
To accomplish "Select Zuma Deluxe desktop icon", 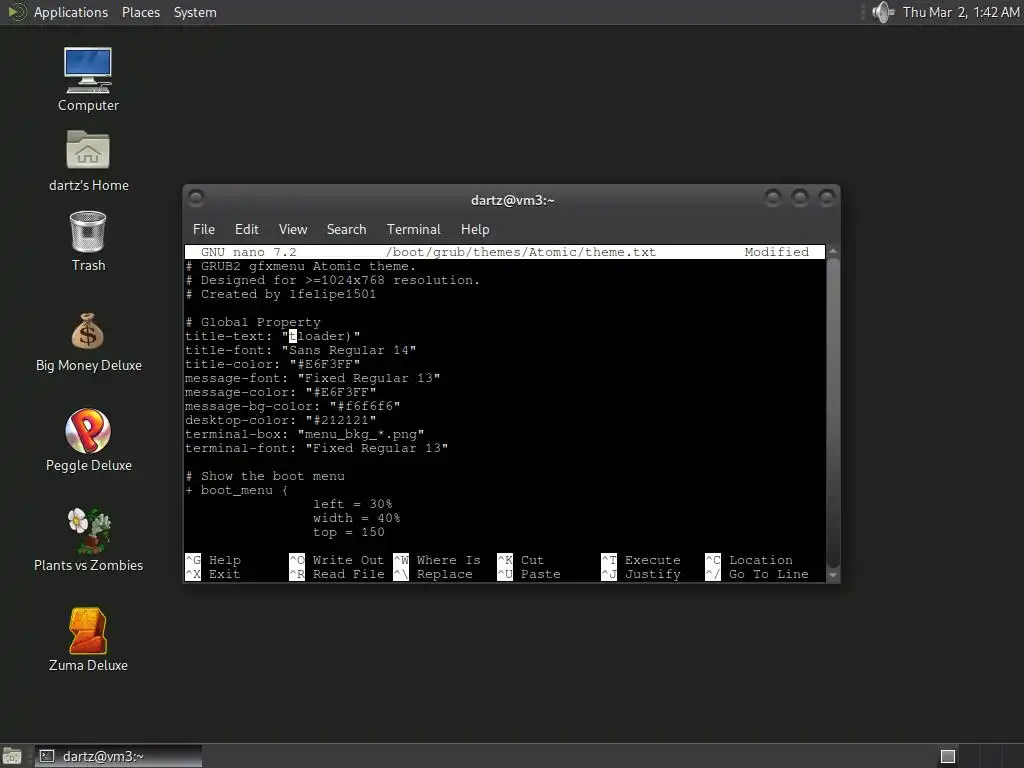I will click(x=88, y=641).
